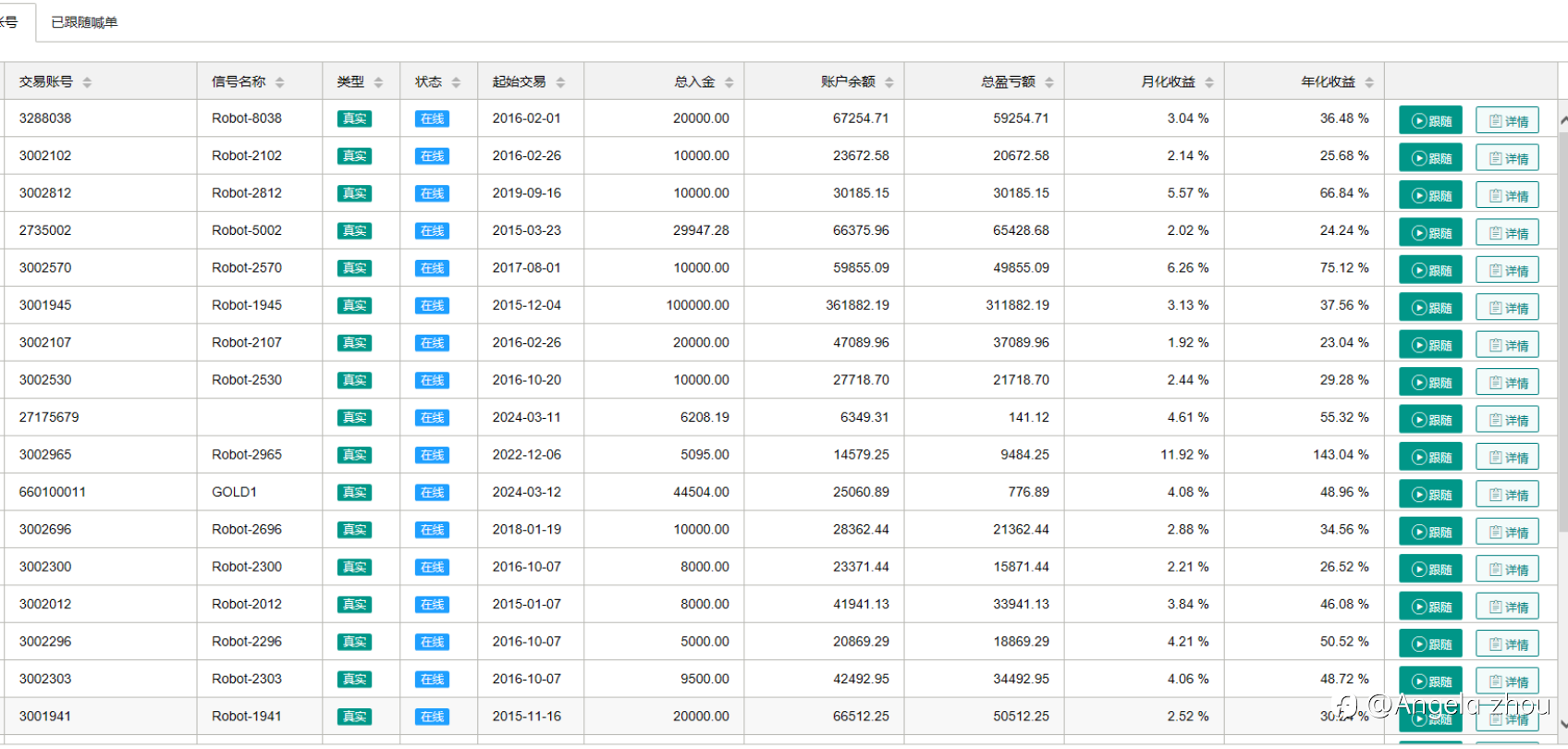1568x749 pixels.
Task: Select profit value 776.89
Action: 1029,492
